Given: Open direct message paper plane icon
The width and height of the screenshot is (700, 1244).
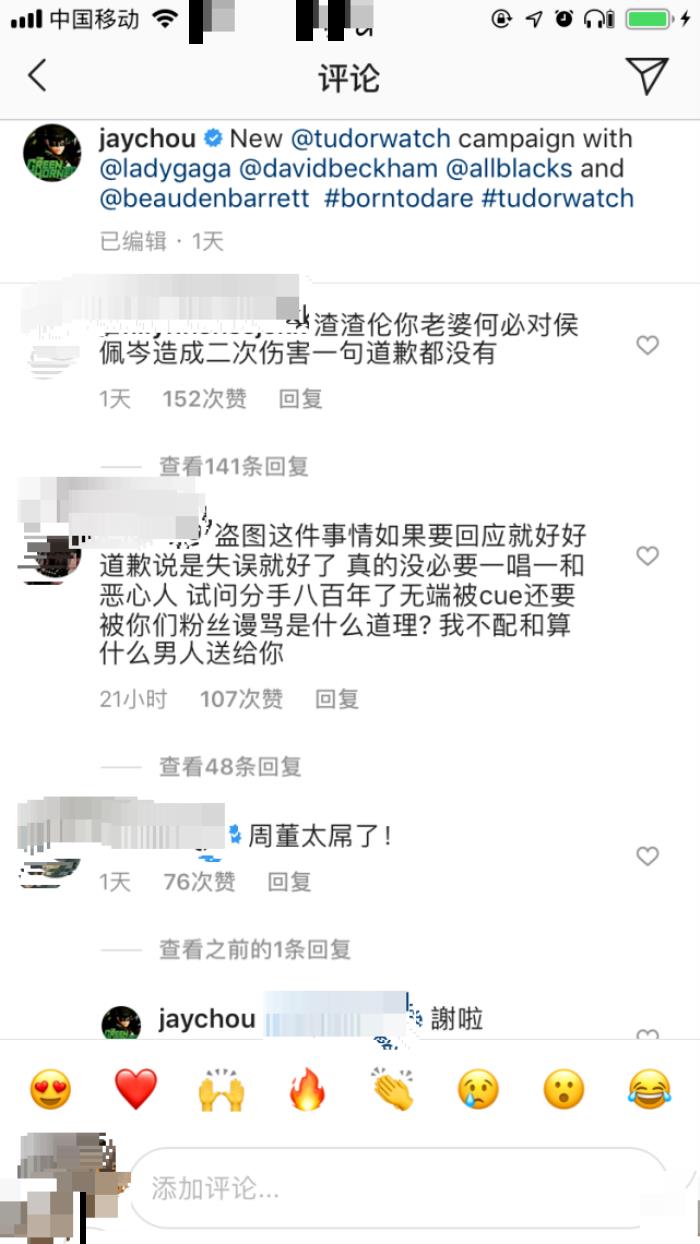Looking at the screenshot, I should pos(647,76).
